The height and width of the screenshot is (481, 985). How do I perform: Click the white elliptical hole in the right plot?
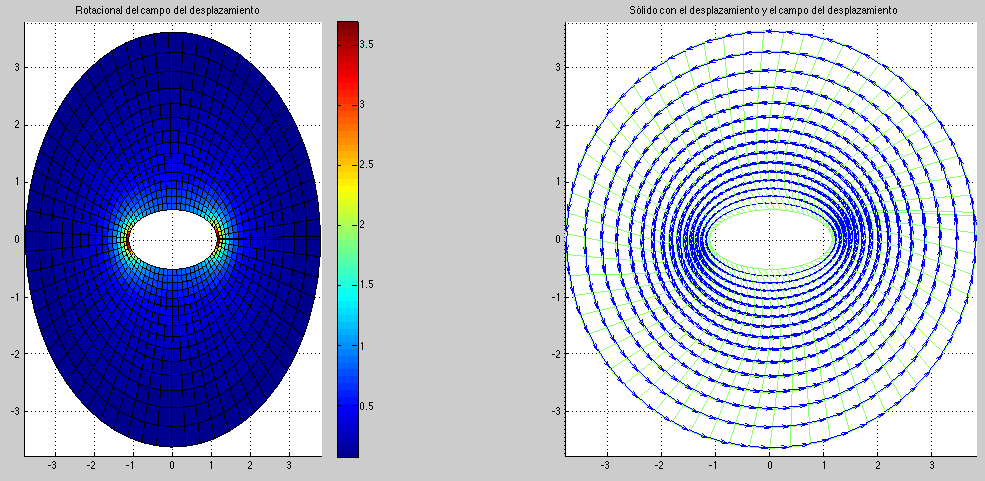point(769,239)
